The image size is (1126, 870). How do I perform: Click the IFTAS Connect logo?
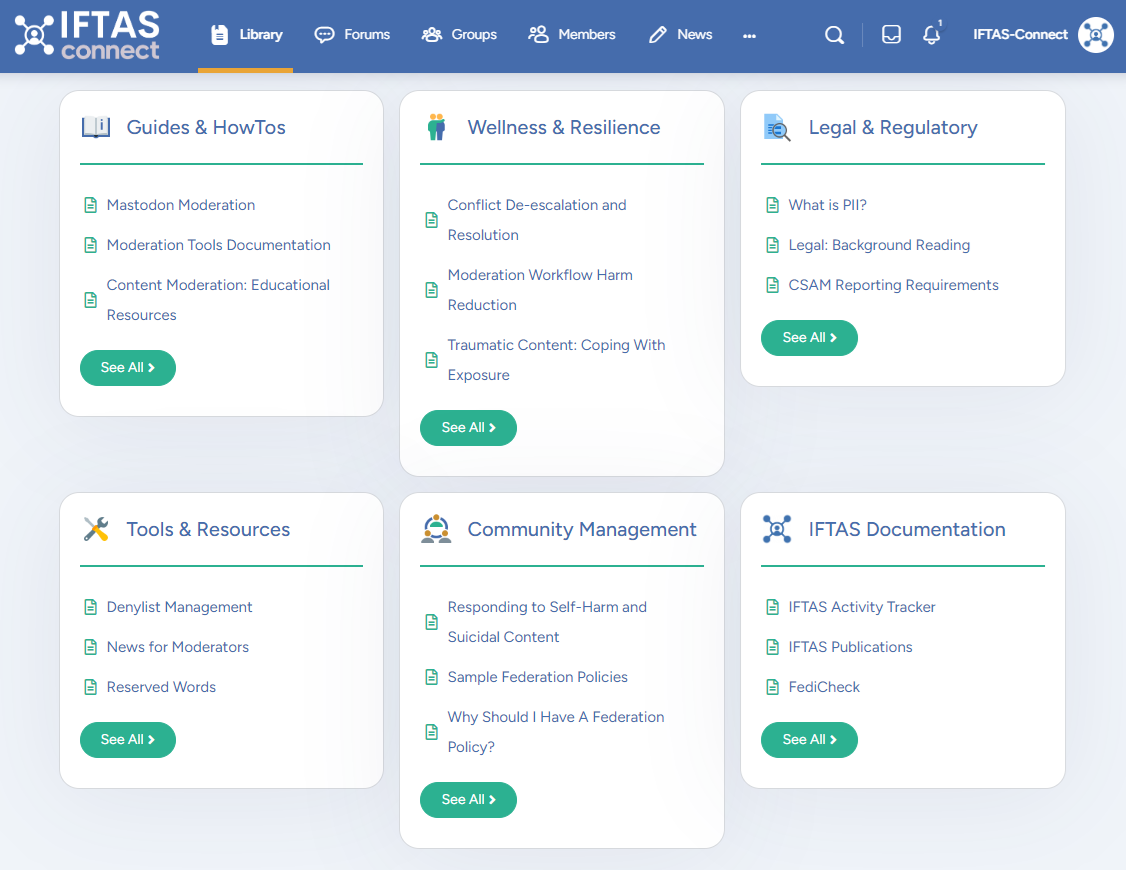(x=86, y=35)
